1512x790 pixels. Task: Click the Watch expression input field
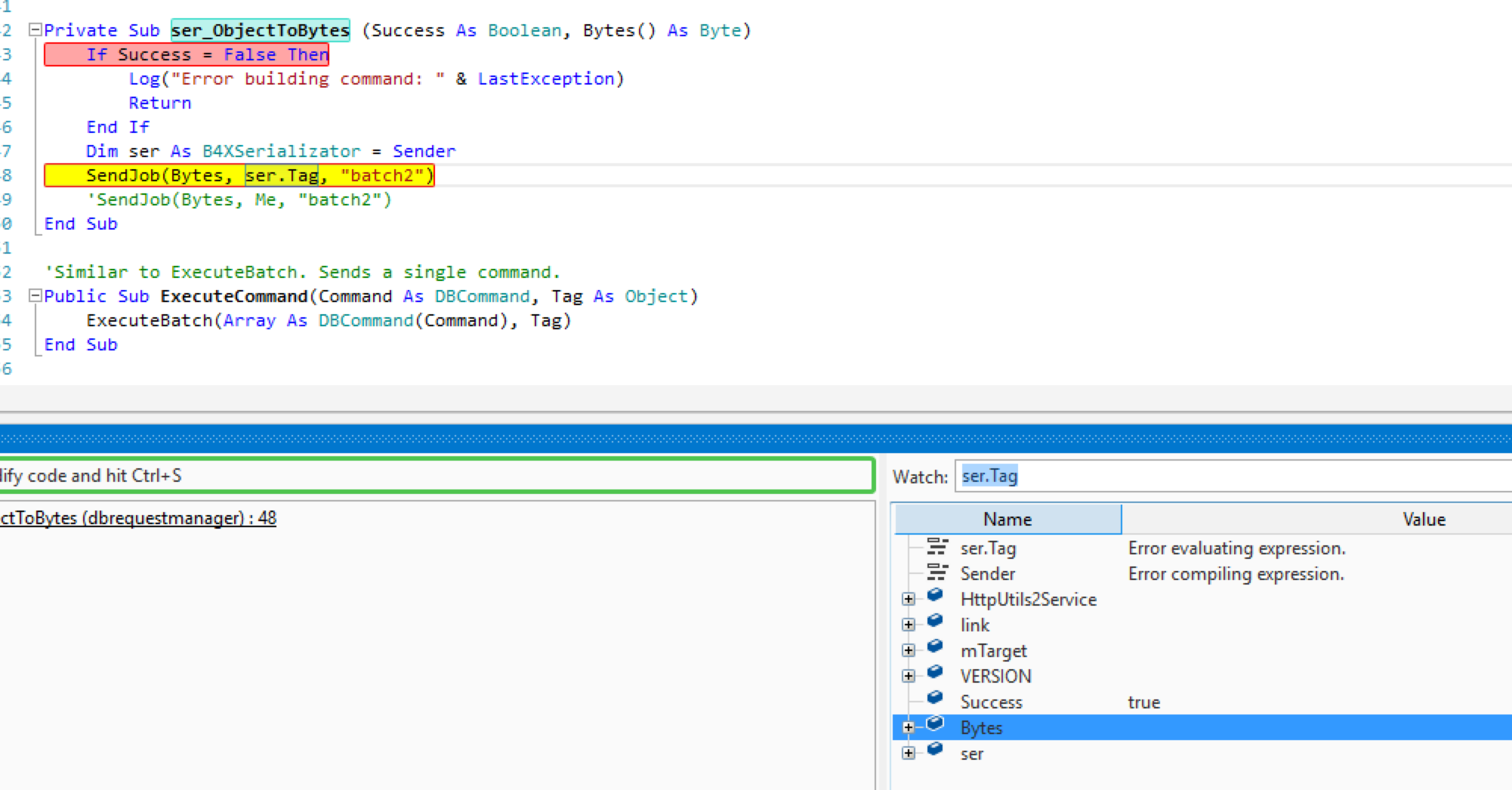pos(1233,476)
